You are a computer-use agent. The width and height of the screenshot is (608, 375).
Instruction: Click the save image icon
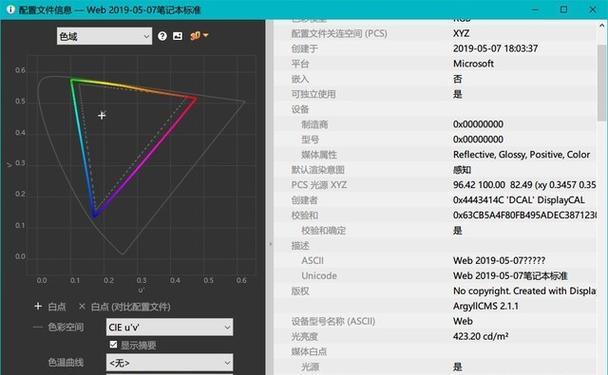pyautogui.click(x=178, y=36)
